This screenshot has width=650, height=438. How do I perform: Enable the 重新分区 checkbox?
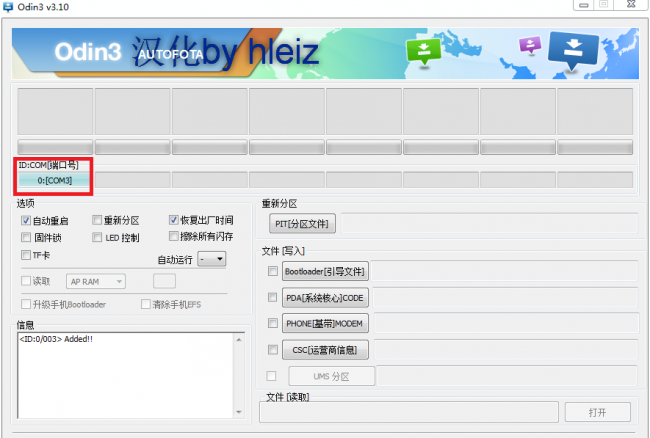pos(97,220)
